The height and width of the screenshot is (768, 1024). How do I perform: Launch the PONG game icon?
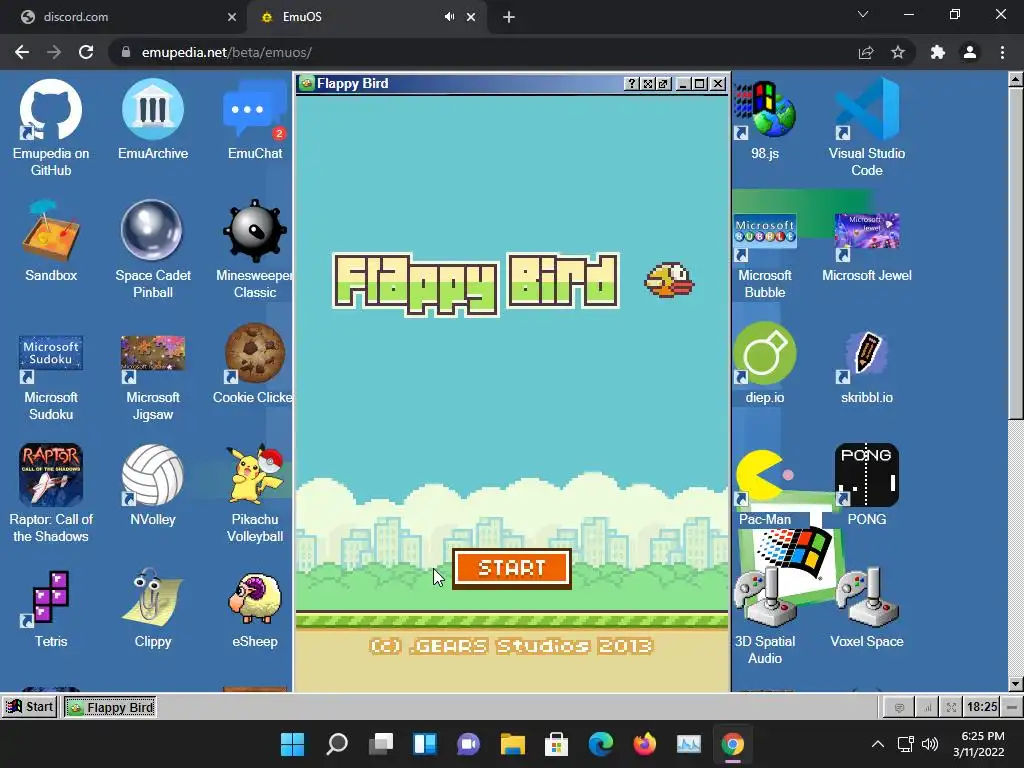click(x=867, y=486)
